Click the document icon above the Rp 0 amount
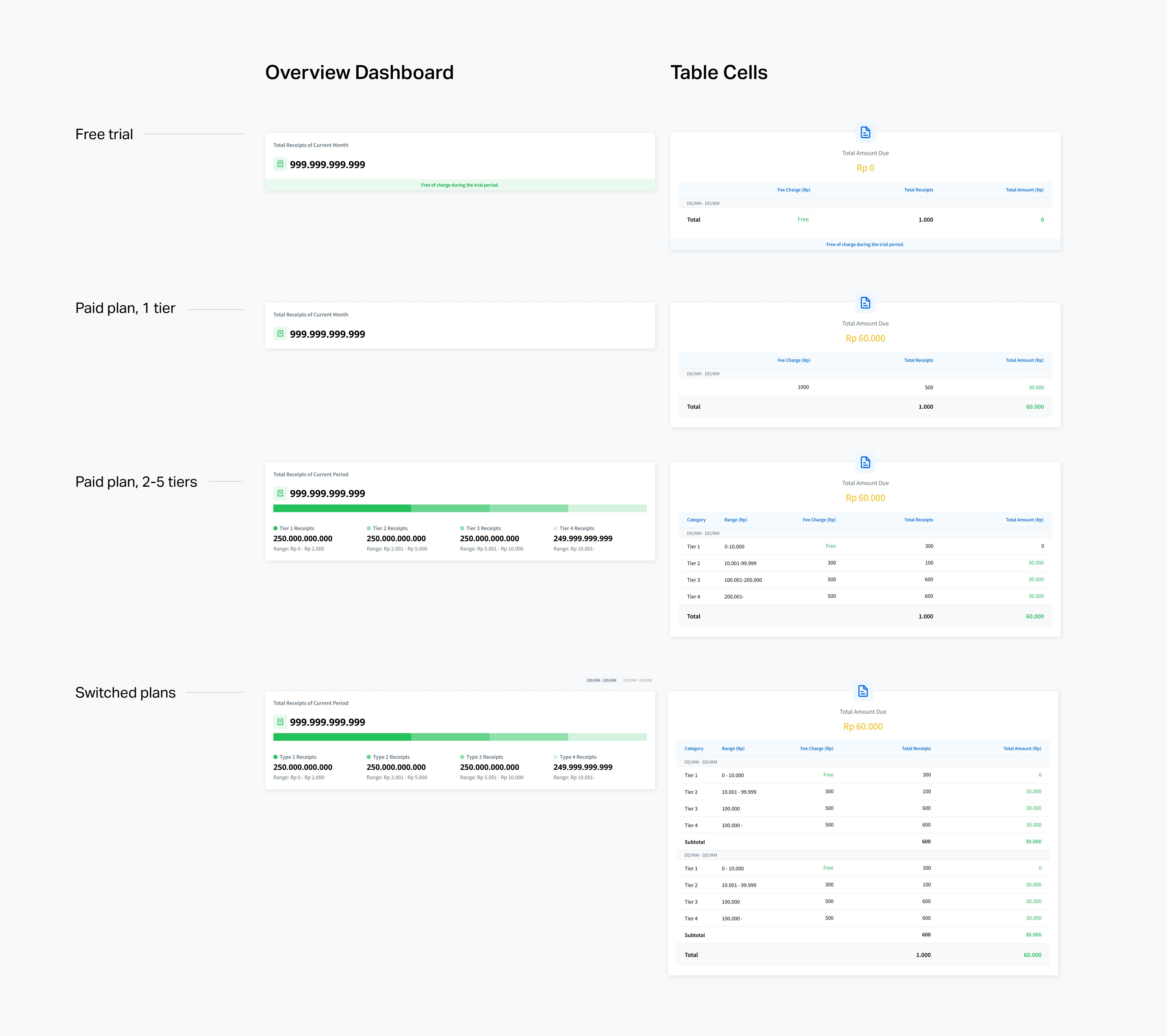The height and width of the screenshot is (1036, 1167). tap(865, 132)
